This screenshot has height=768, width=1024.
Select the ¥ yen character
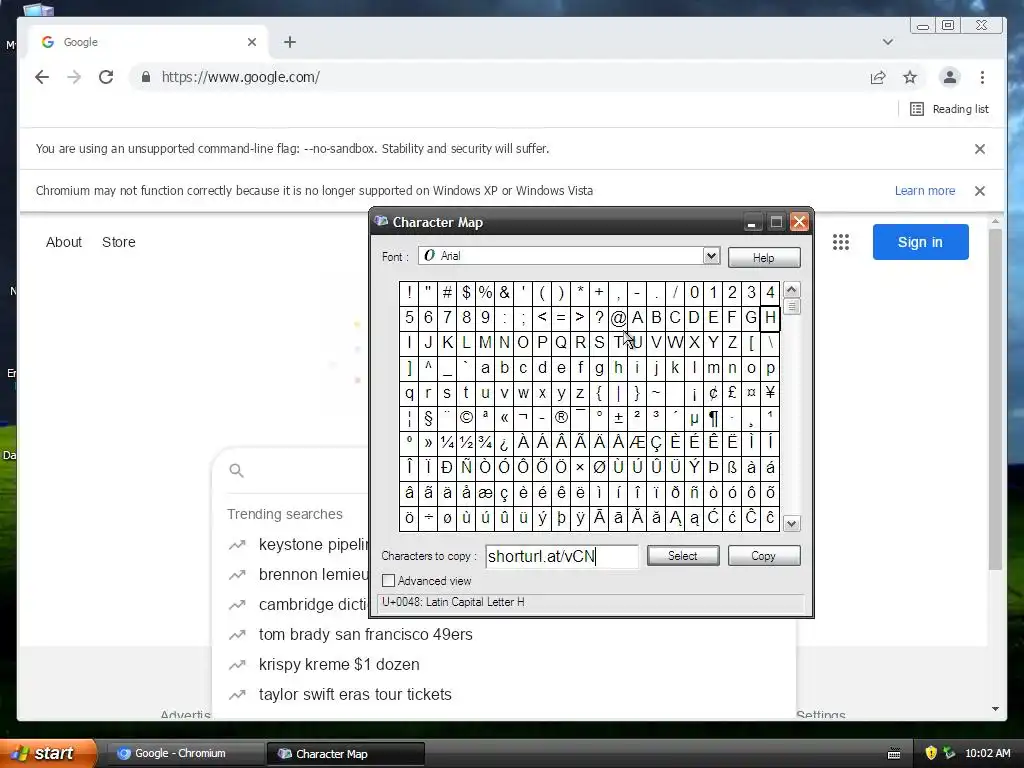click(x=770, y=392)
